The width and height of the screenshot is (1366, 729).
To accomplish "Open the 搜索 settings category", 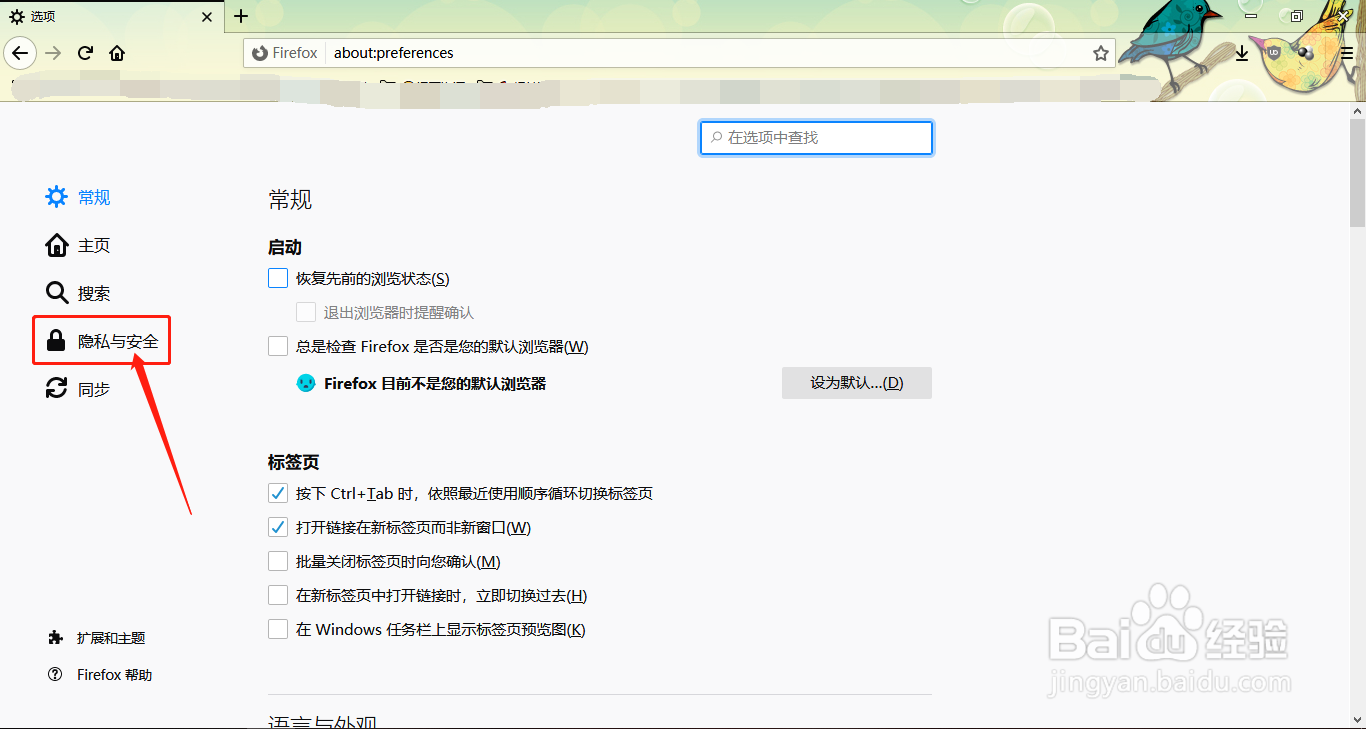I will pos(78,293).
